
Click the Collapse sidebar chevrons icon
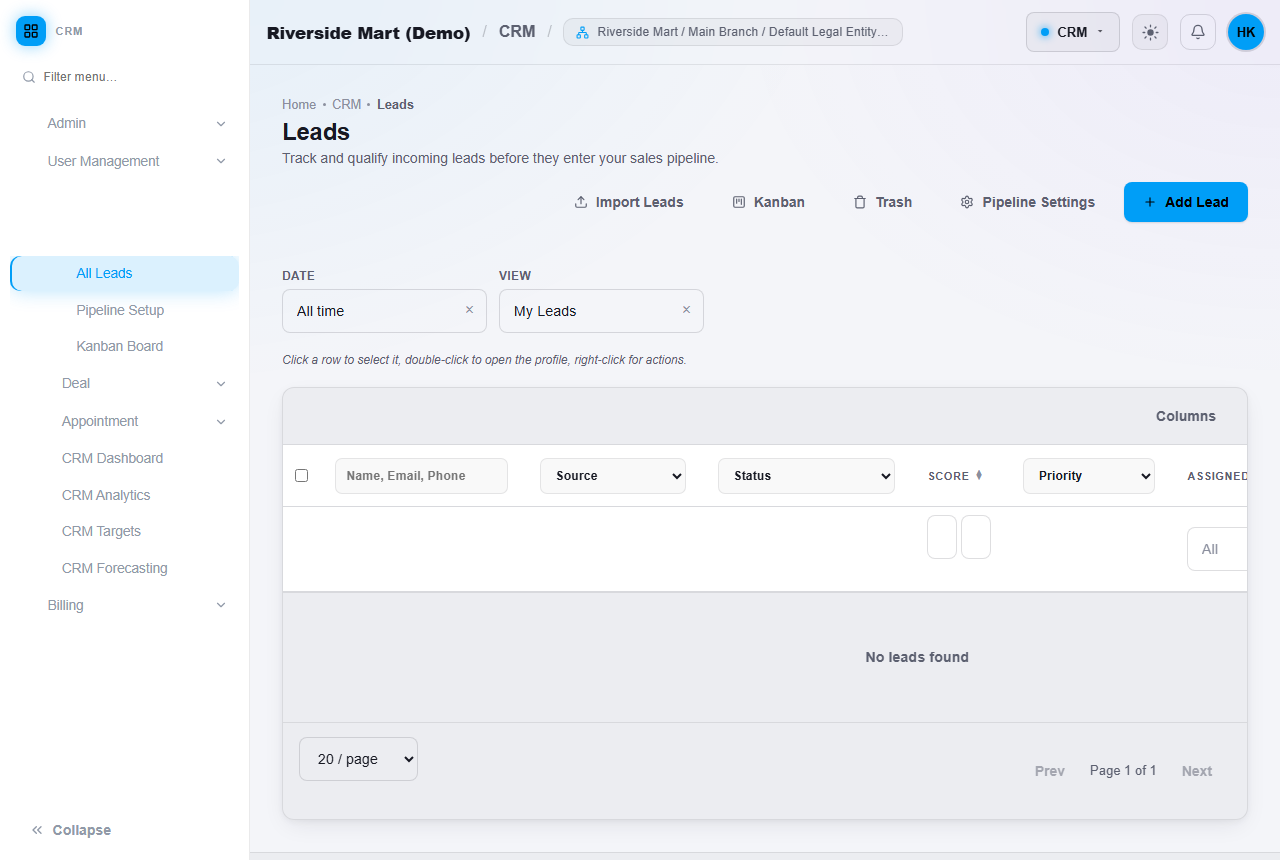pyautogui.click(x=37, y=830)
